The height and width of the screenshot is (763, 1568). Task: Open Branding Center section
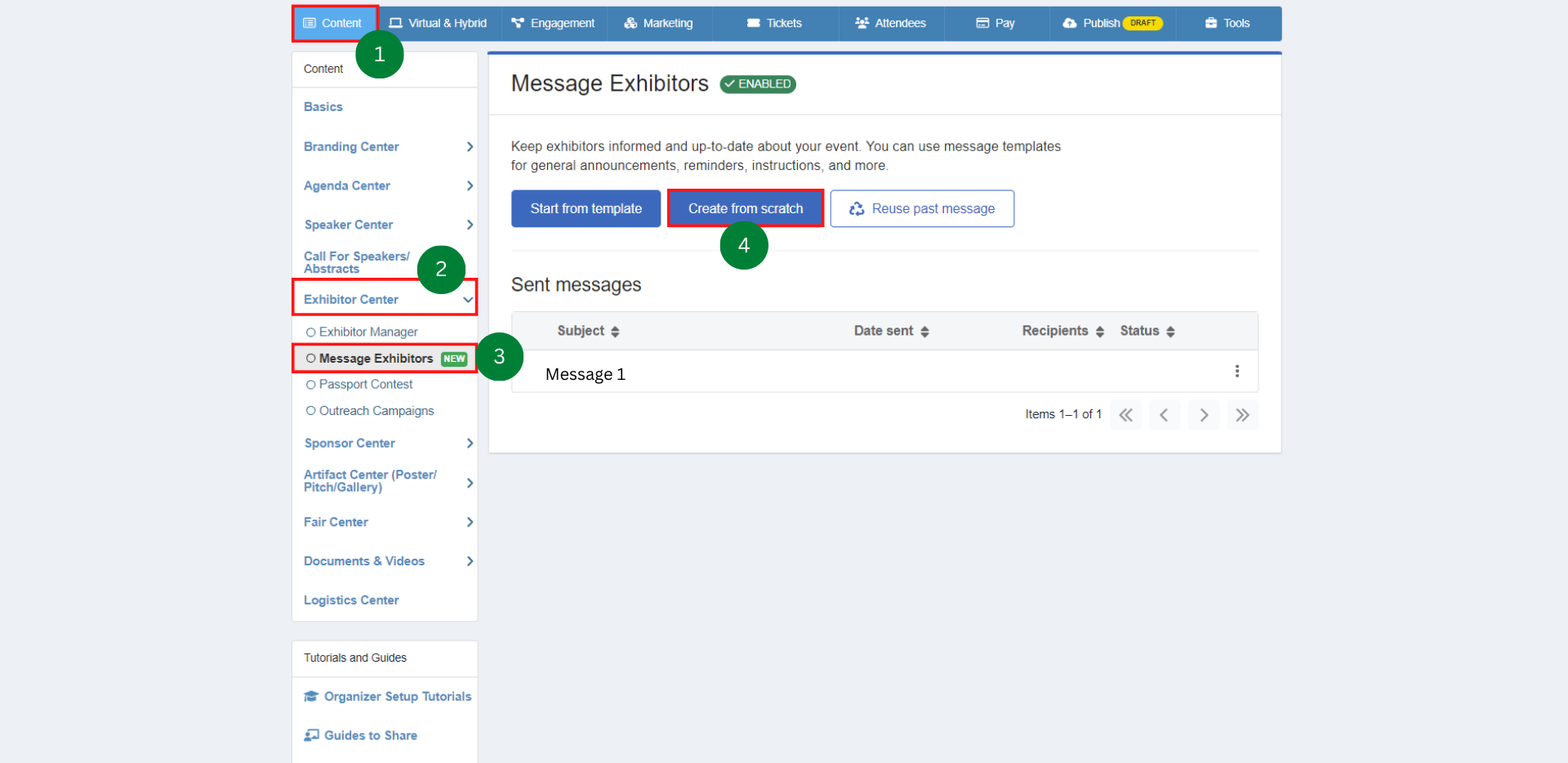coord(351,147)
